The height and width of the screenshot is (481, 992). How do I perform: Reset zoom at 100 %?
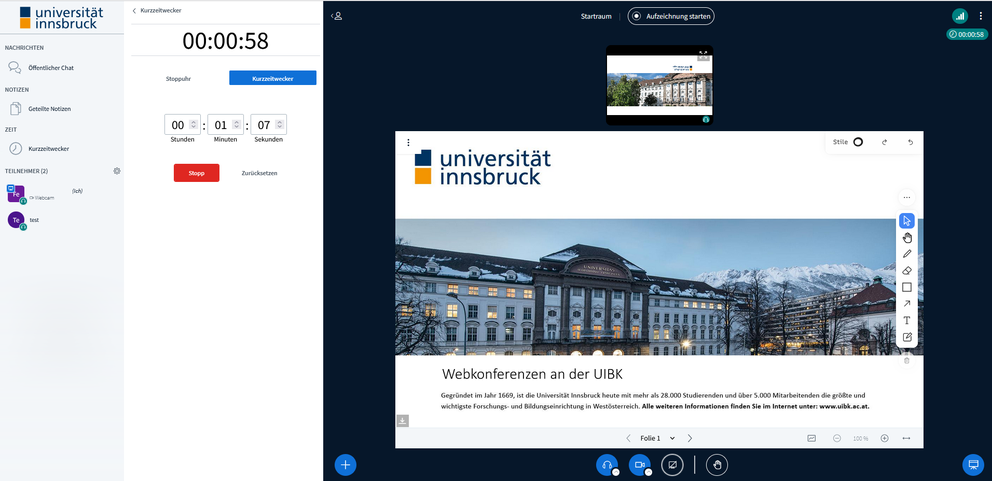(860, 439)
